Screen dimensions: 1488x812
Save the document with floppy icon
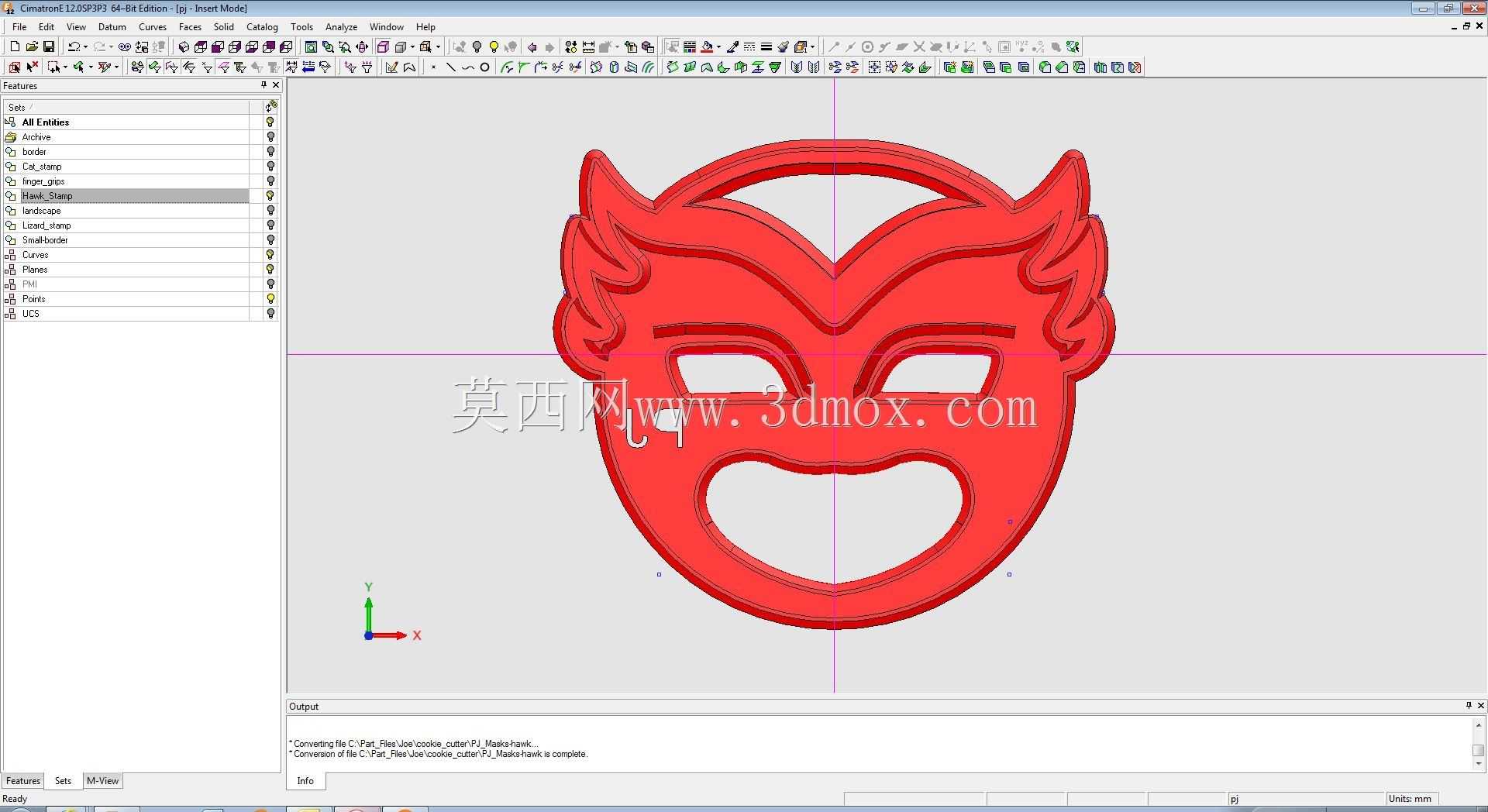[x=48, y=46]
